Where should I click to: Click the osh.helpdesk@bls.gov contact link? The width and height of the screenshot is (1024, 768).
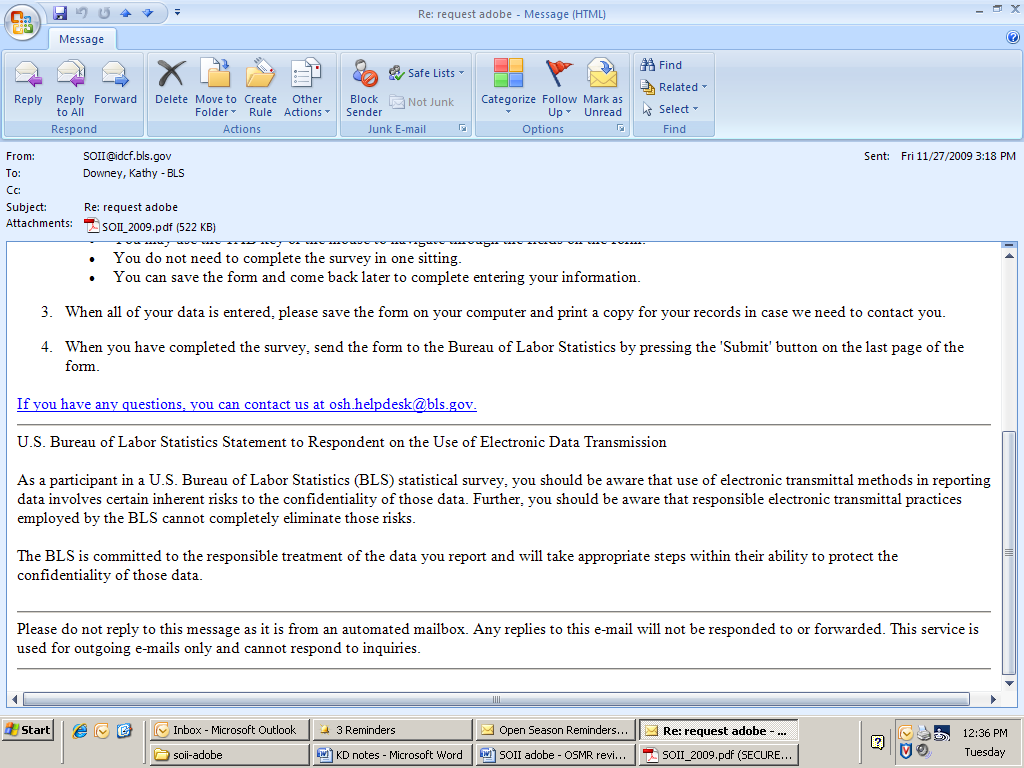click(247, 404)
